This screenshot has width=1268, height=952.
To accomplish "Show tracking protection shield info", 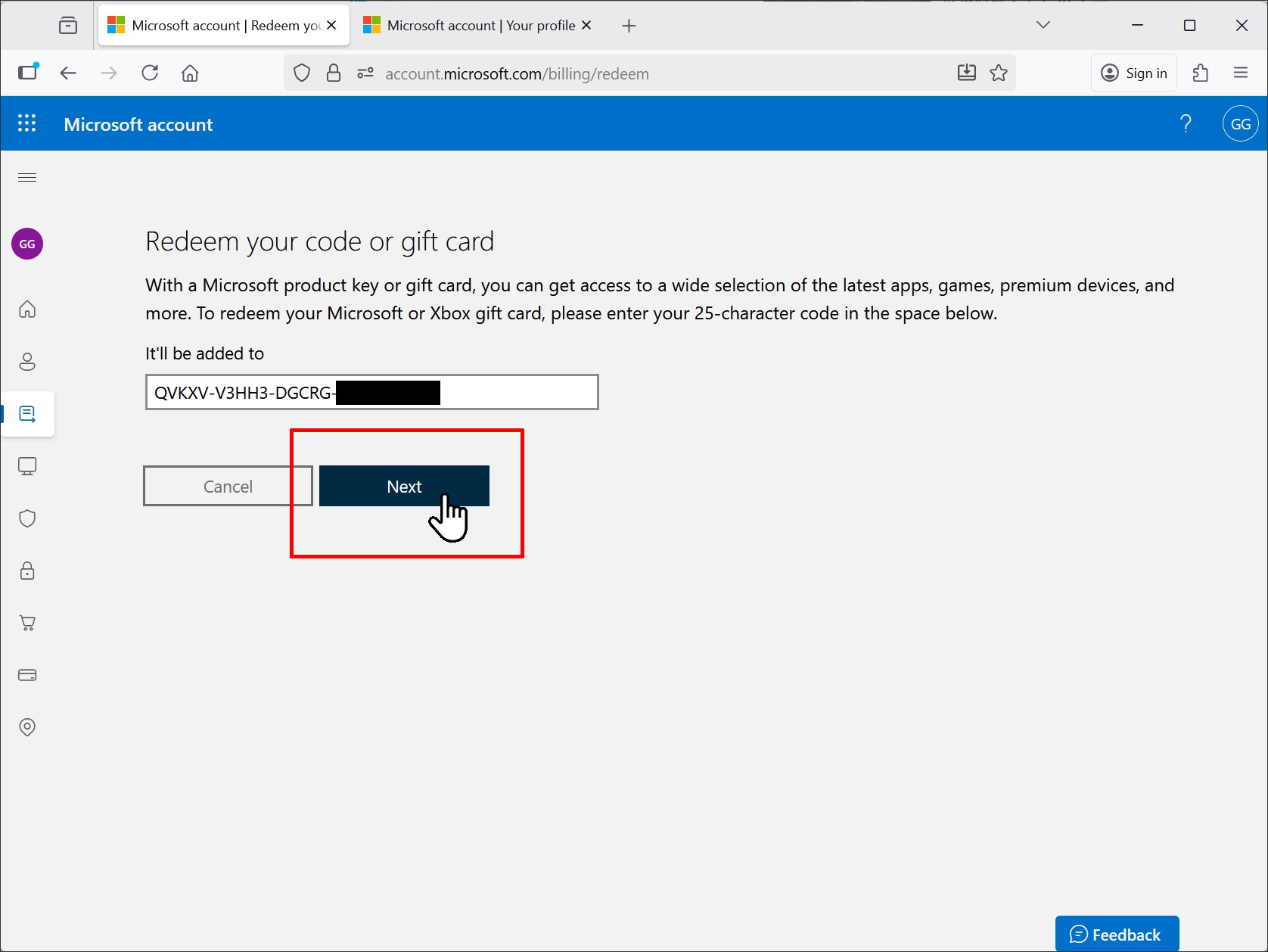I will tap(302, 73).
